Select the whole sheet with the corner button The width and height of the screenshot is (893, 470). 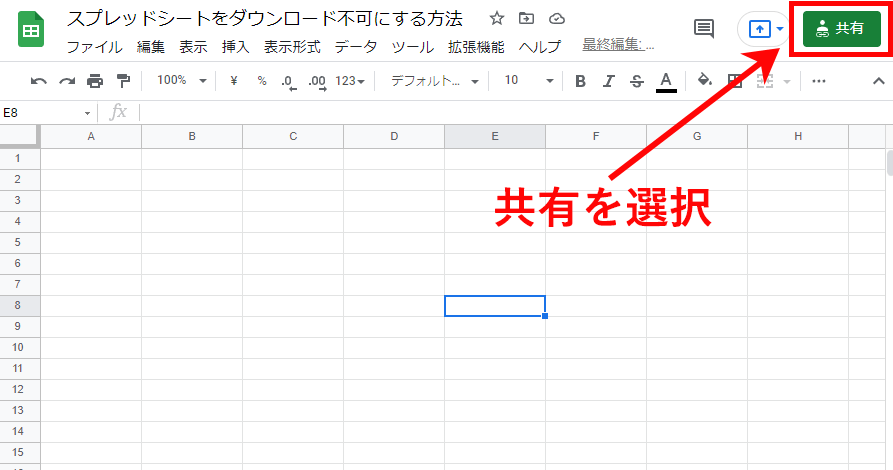point(20,137)
